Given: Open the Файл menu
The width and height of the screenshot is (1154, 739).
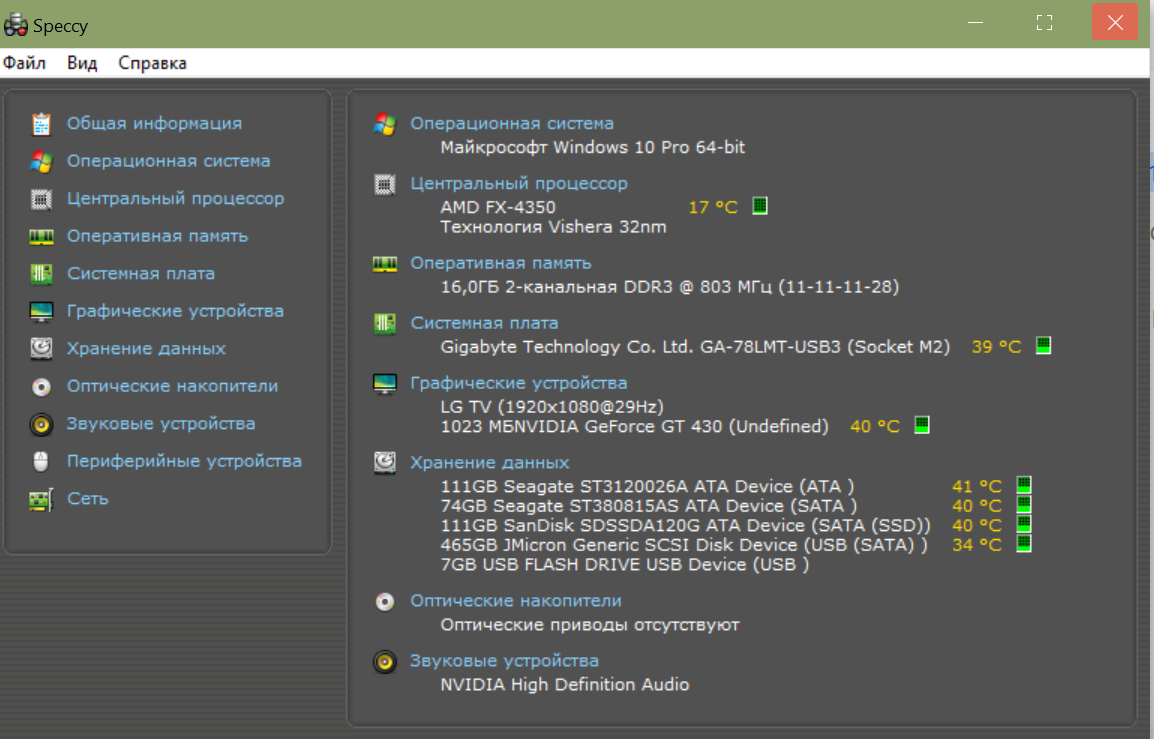Looking at the screenshot, I should click(24, 63).
